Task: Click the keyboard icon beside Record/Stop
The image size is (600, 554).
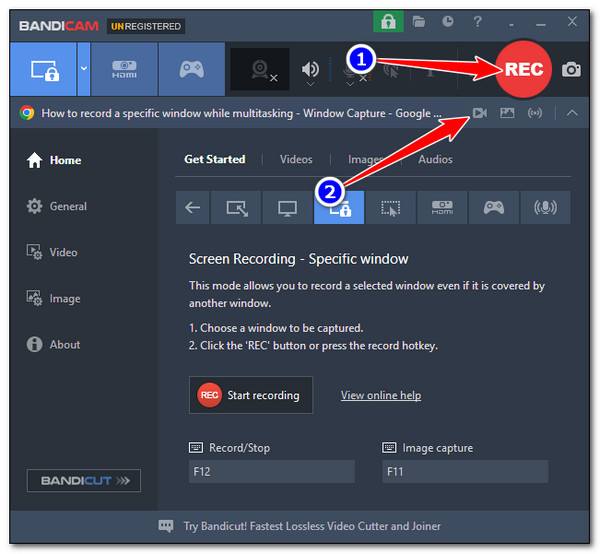Action: pyautogui.click(x=196, y=447)
